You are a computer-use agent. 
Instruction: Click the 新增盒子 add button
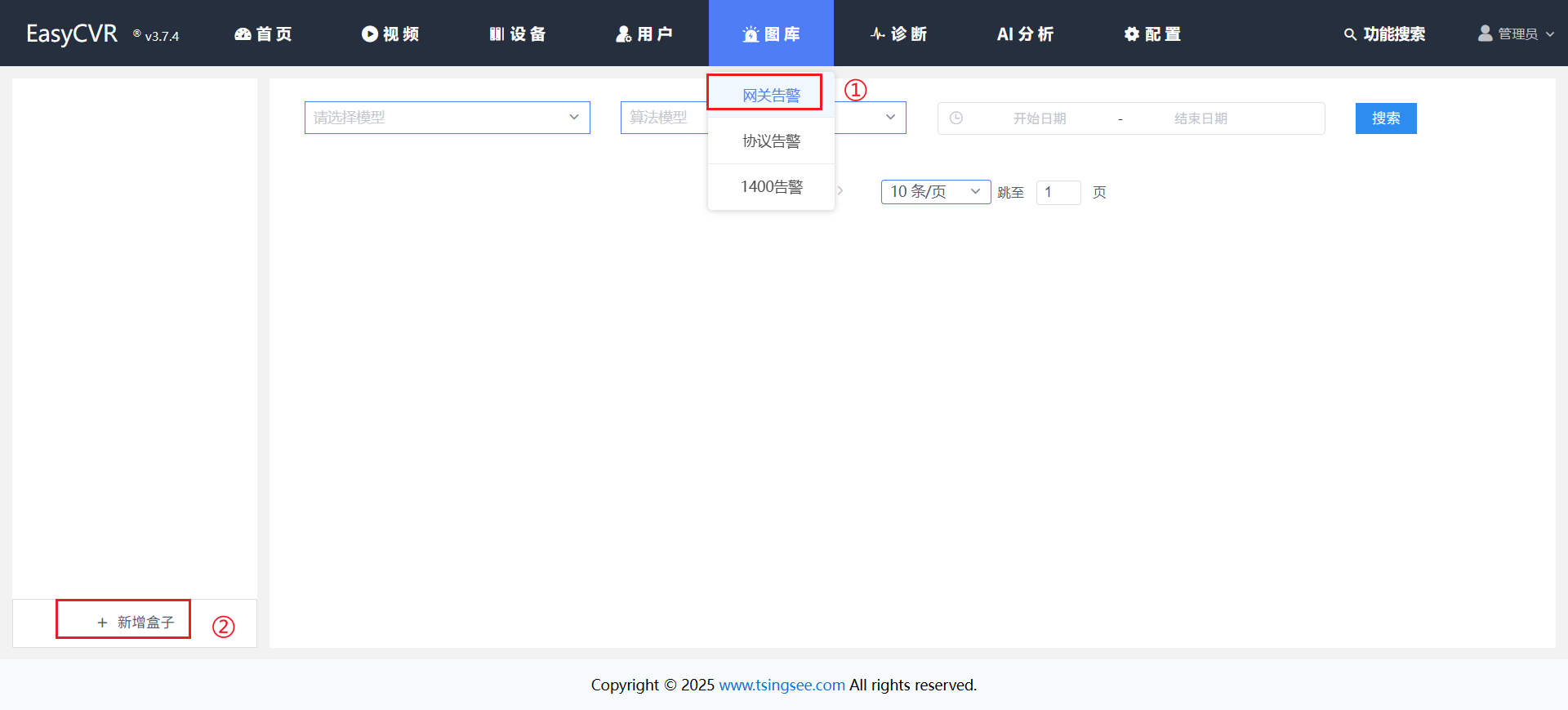(136, 623)
